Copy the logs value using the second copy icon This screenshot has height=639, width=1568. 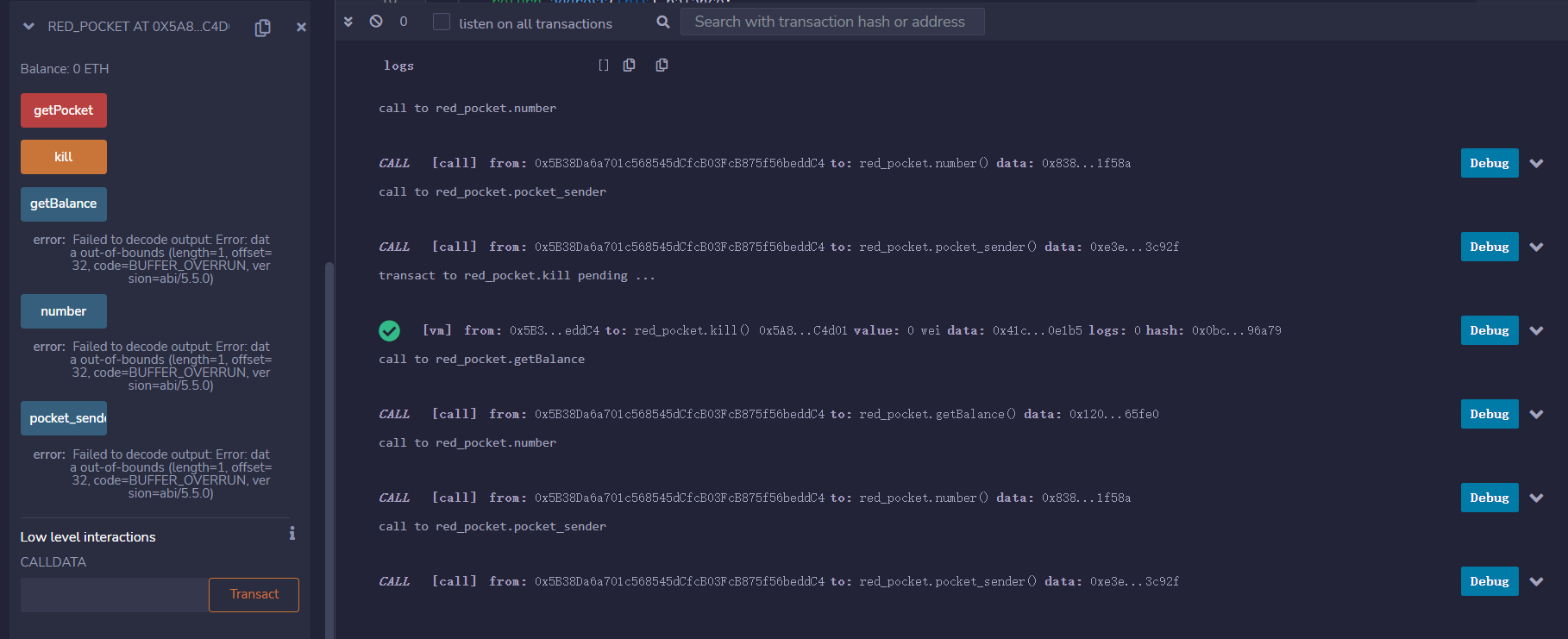[x=662, y=66]
